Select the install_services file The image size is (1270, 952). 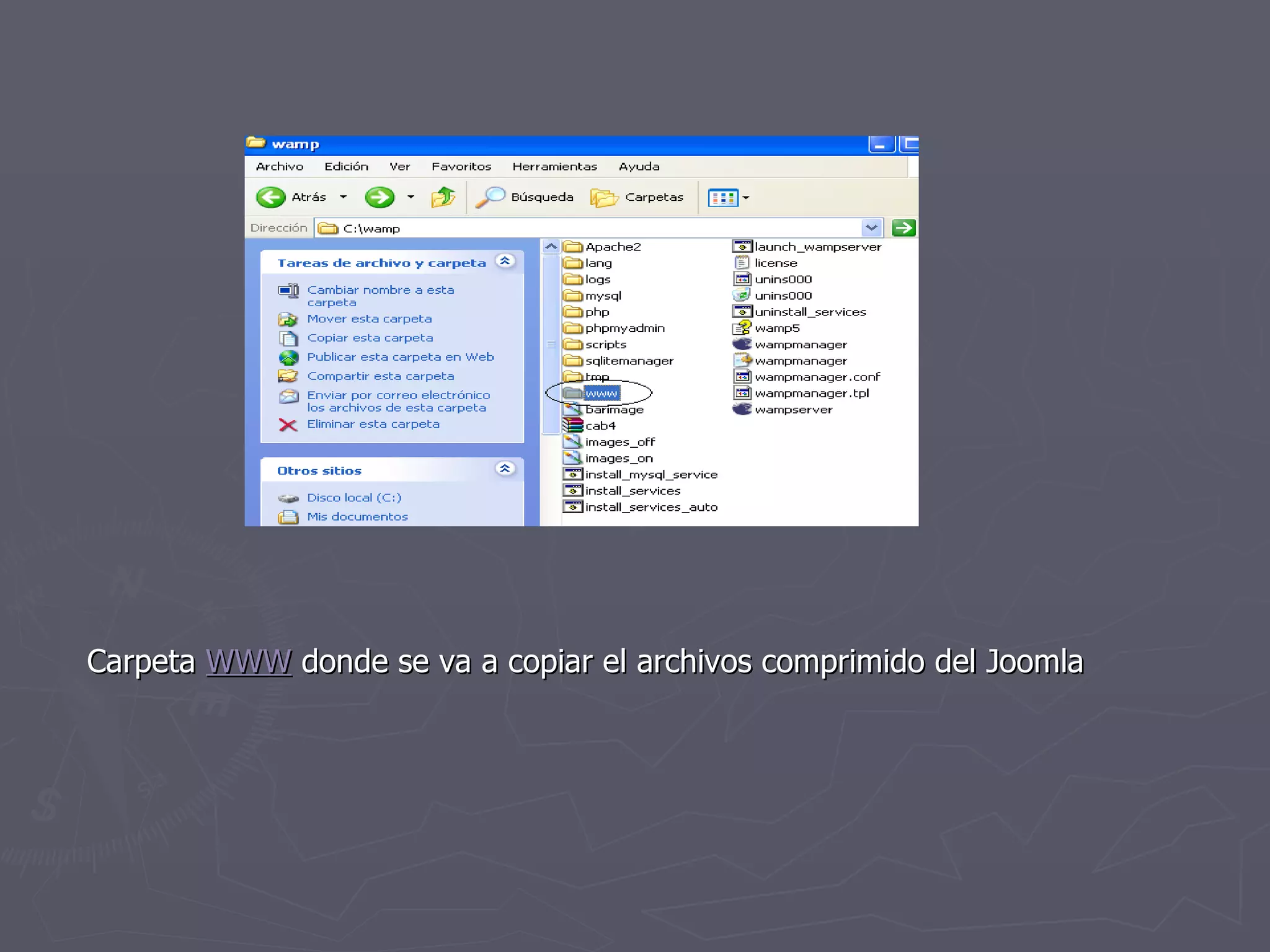(x=621, y=491)
